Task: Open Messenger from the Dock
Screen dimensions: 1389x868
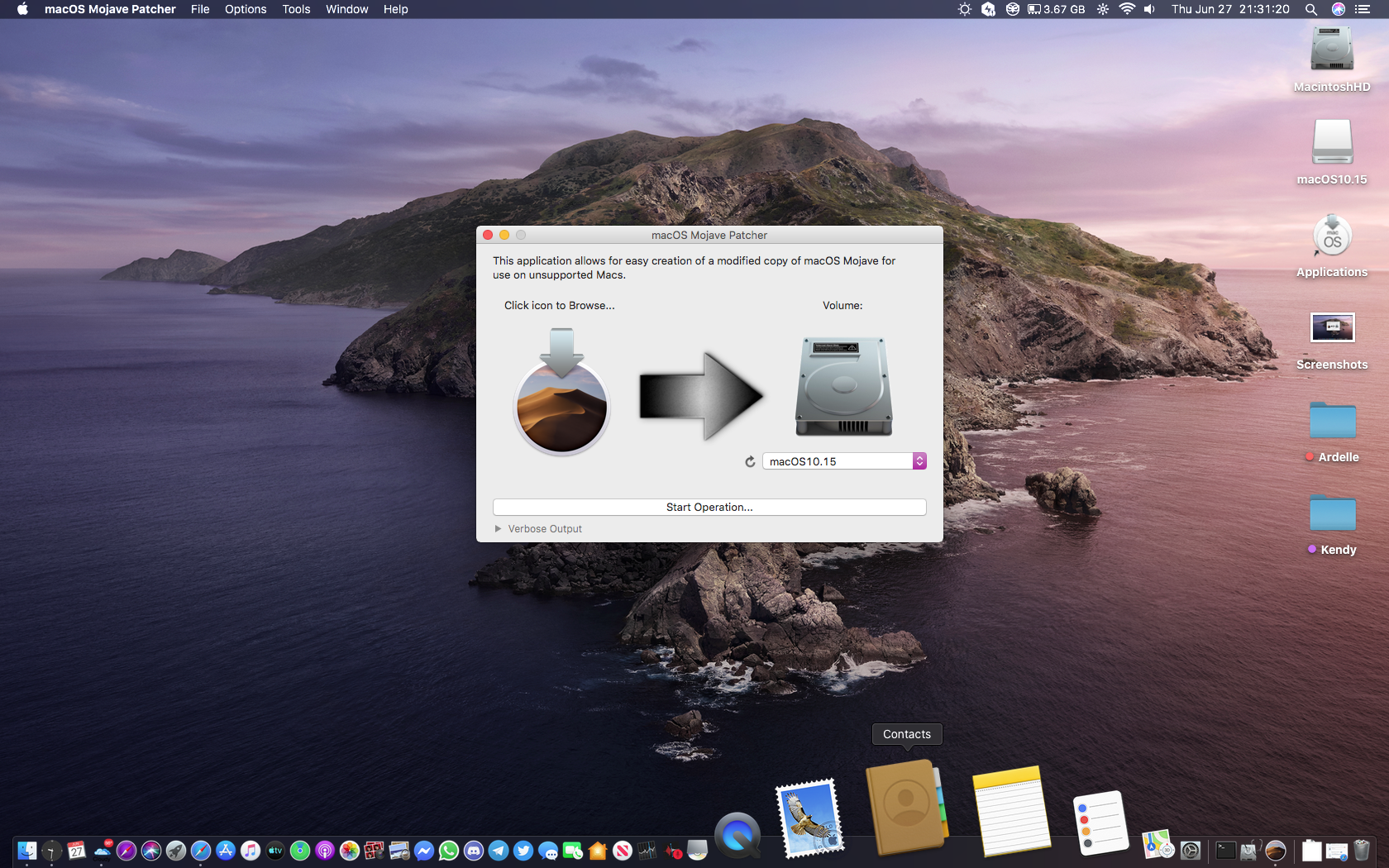Action: (424, 850)
